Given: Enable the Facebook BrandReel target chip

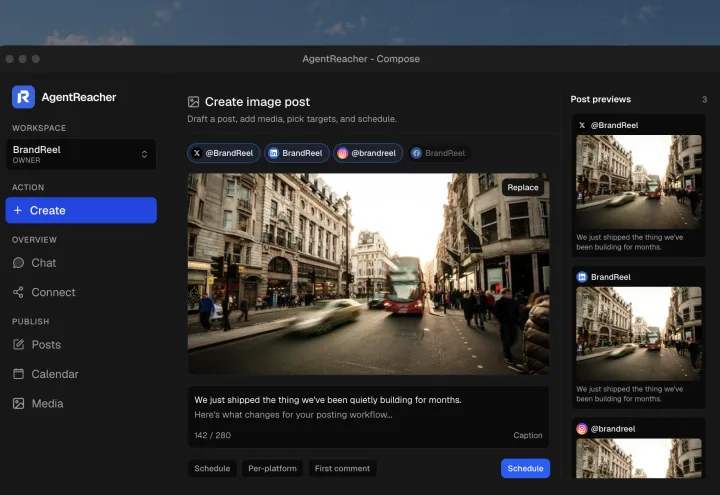Looking at the screenshot, I should point(439,153).
